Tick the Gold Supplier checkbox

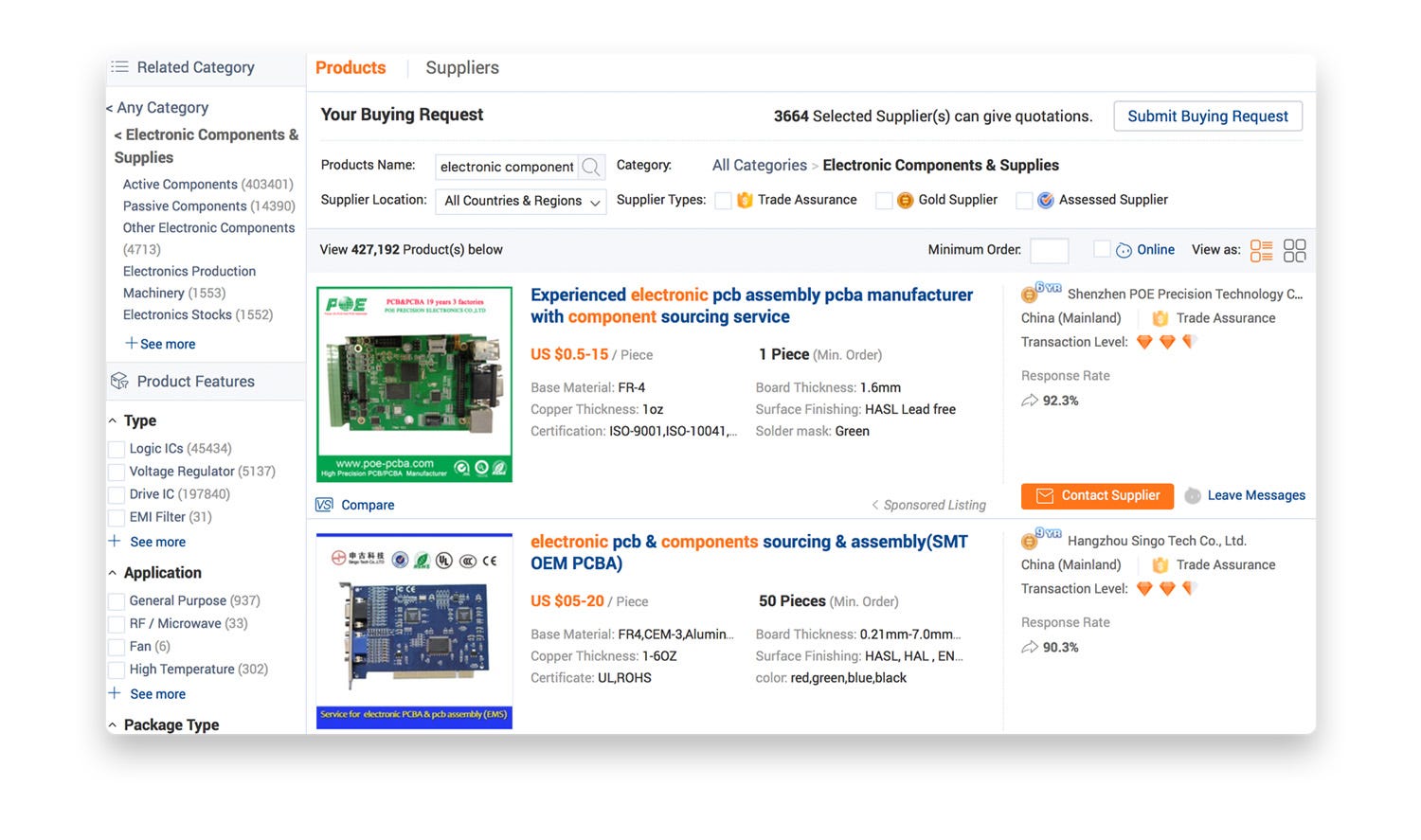tap(883, 200)
